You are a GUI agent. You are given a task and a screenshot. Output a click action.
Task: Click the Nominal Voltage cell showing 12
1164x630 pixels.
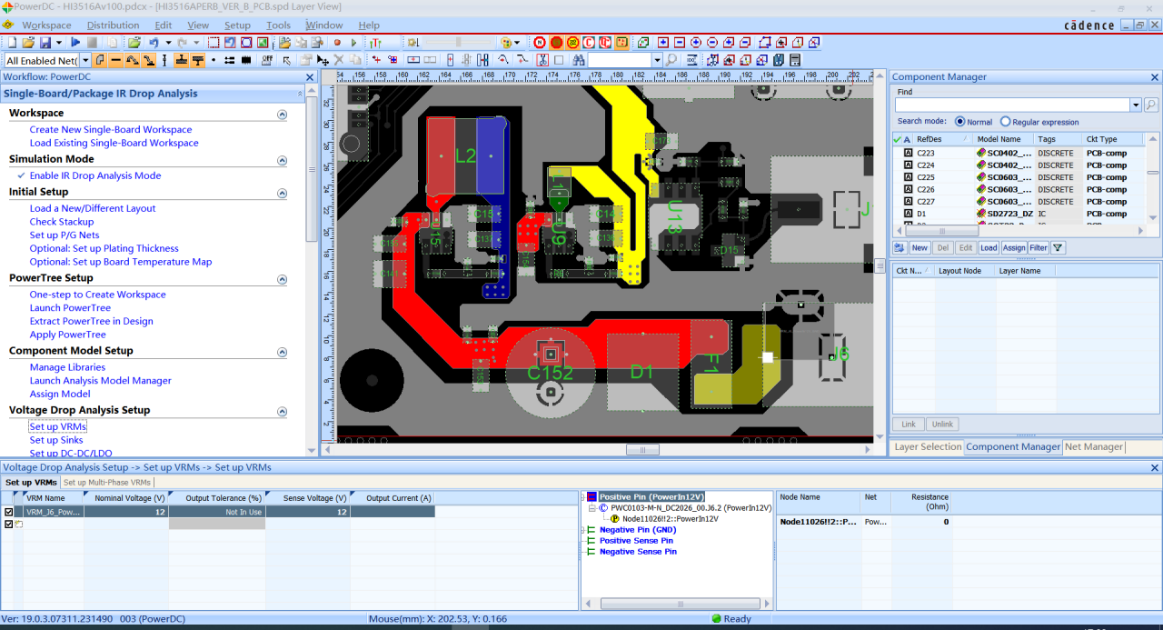126,512
